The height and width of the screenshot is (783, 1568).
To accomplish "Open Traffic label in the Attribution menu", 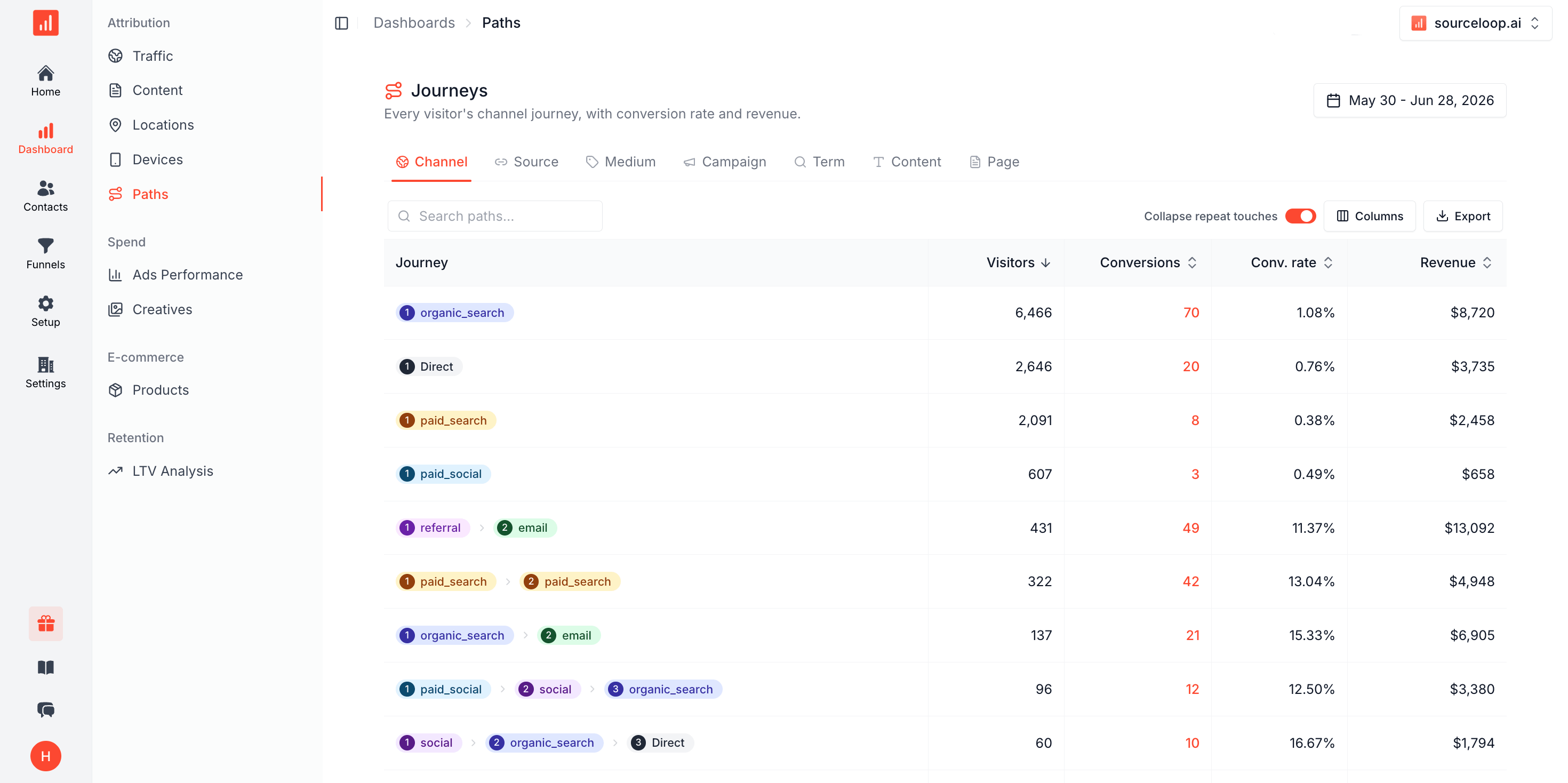I will tap(153, 56).
